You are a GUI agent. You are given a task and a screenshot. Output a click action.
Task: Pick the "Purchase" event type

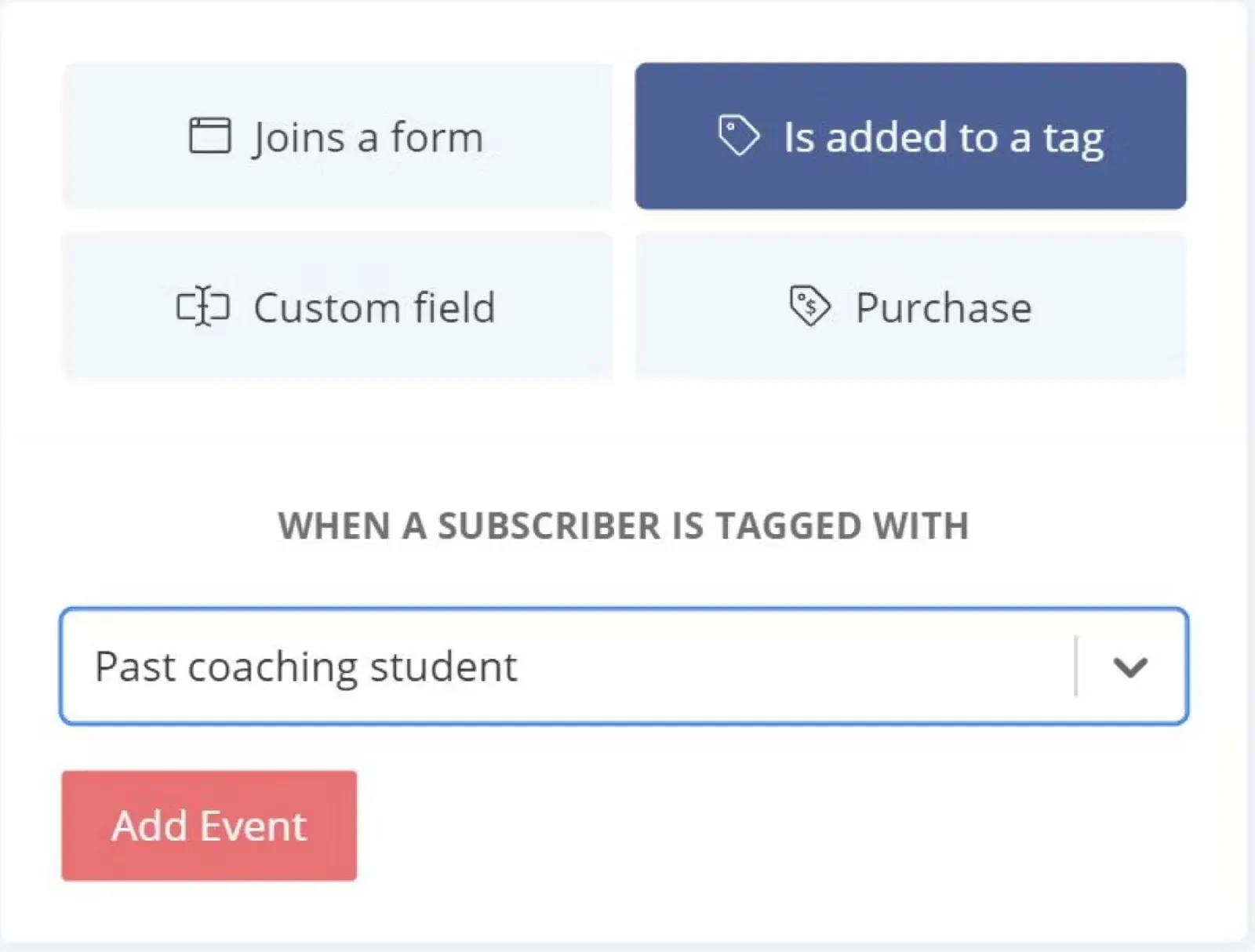tap(910, 306)
